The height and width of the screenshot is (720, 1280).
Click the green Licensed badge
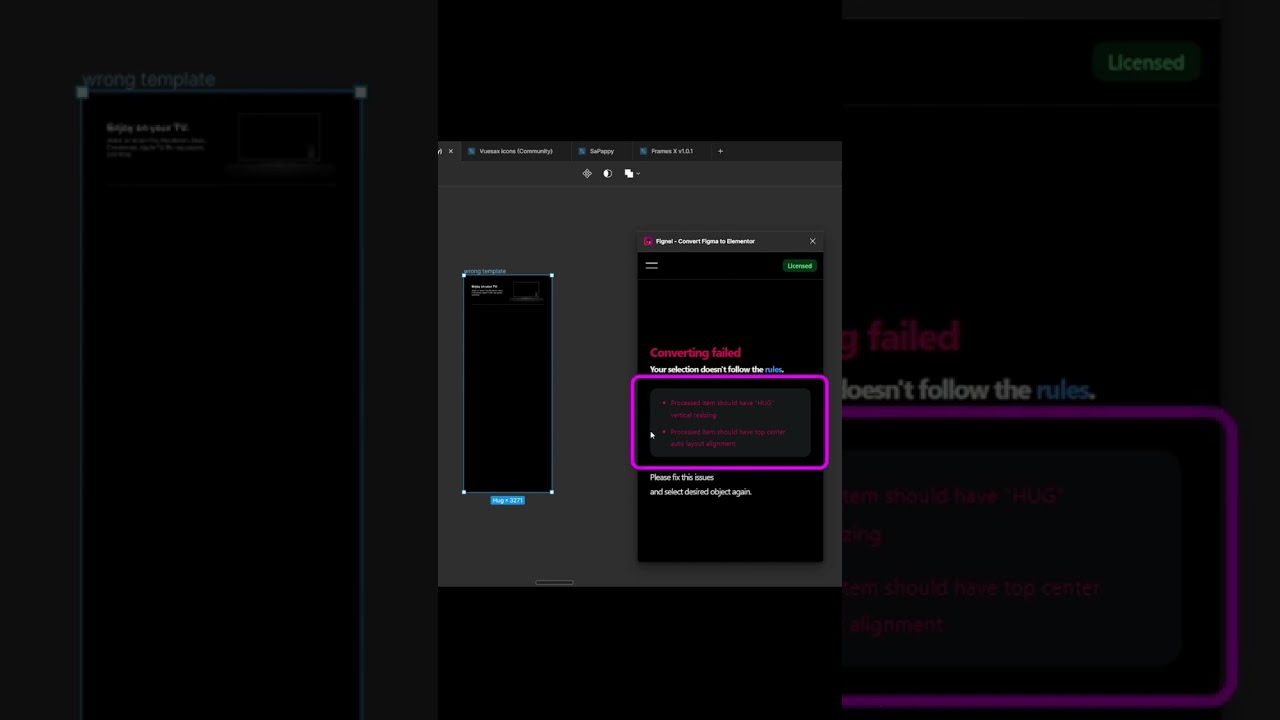coord(799,266)
